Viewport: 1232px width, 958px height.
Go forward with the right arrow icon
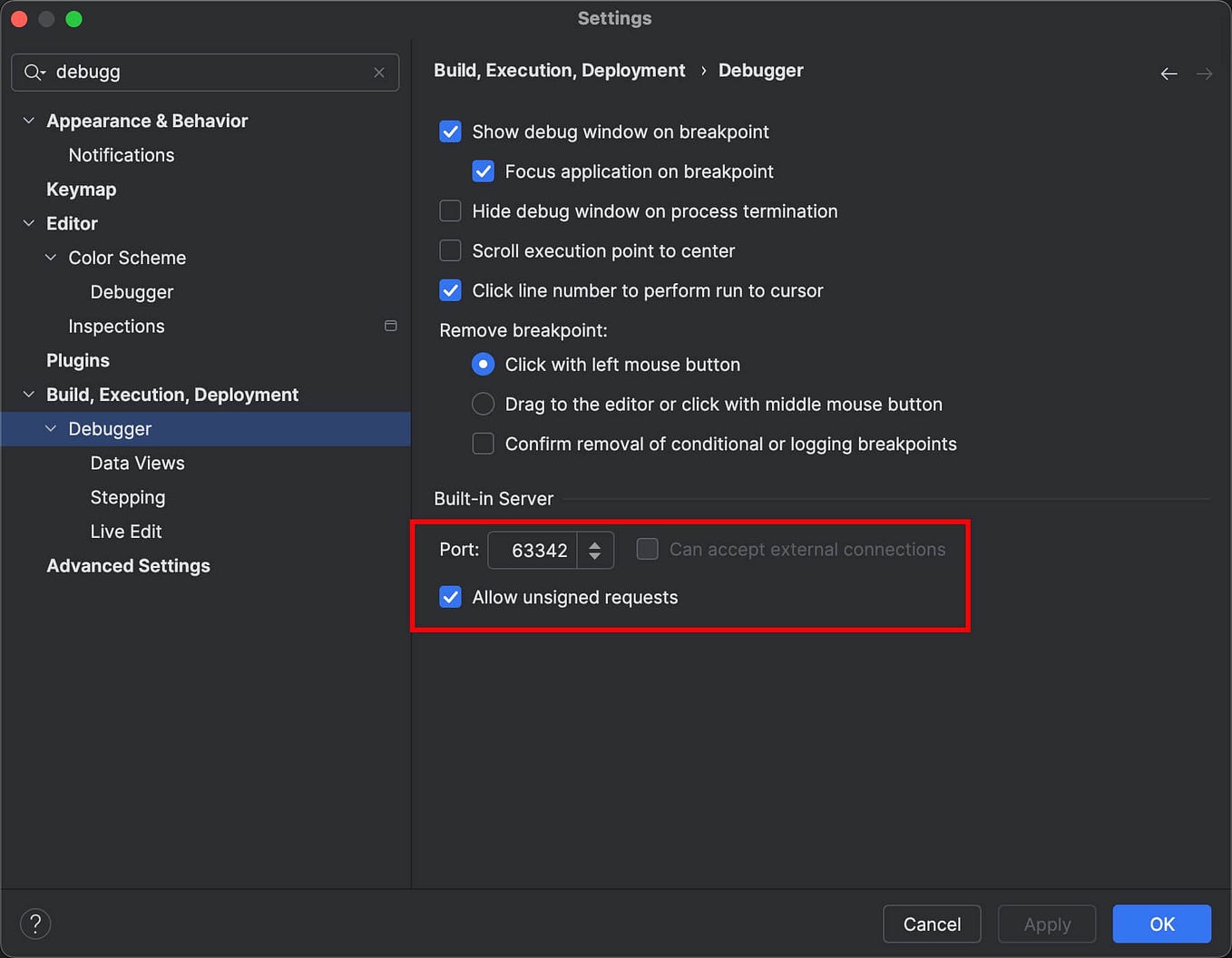tap(1204, 73)
